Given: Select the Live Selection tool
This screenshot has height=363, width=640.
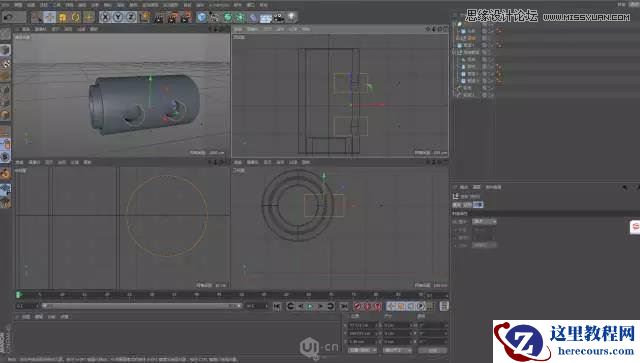Looking at the screenshot, I should [37, 17].
